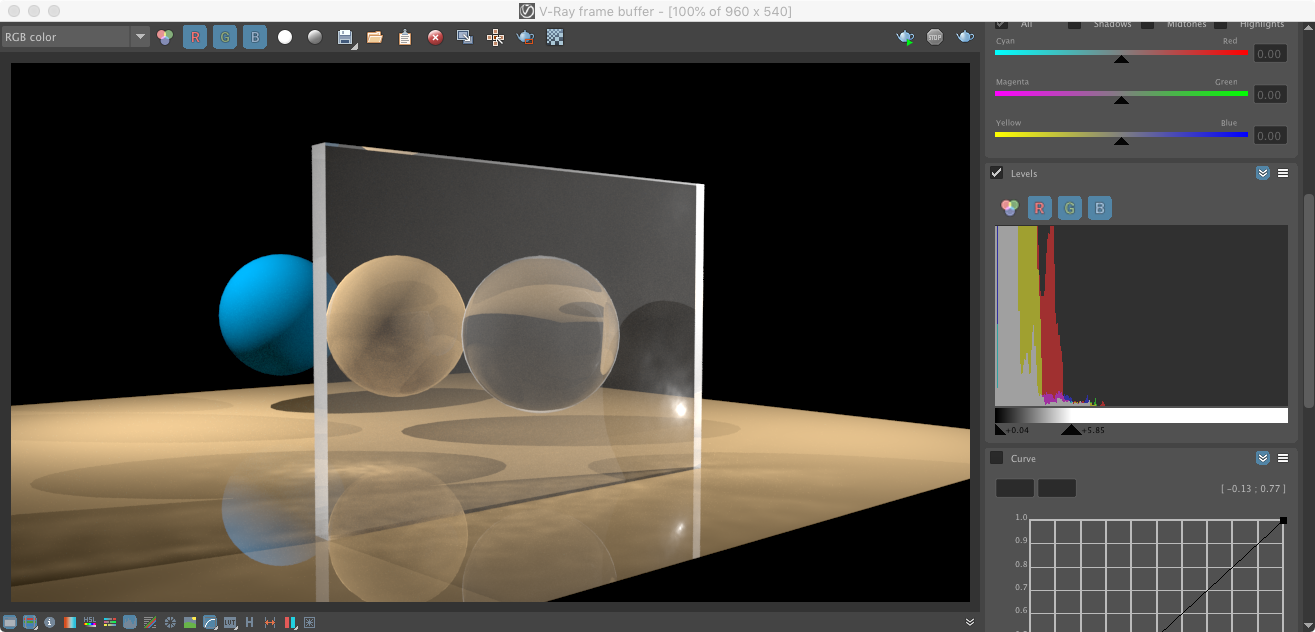Open the RGB color channel dropdown
1315x632 pixels.
point(75,37)
